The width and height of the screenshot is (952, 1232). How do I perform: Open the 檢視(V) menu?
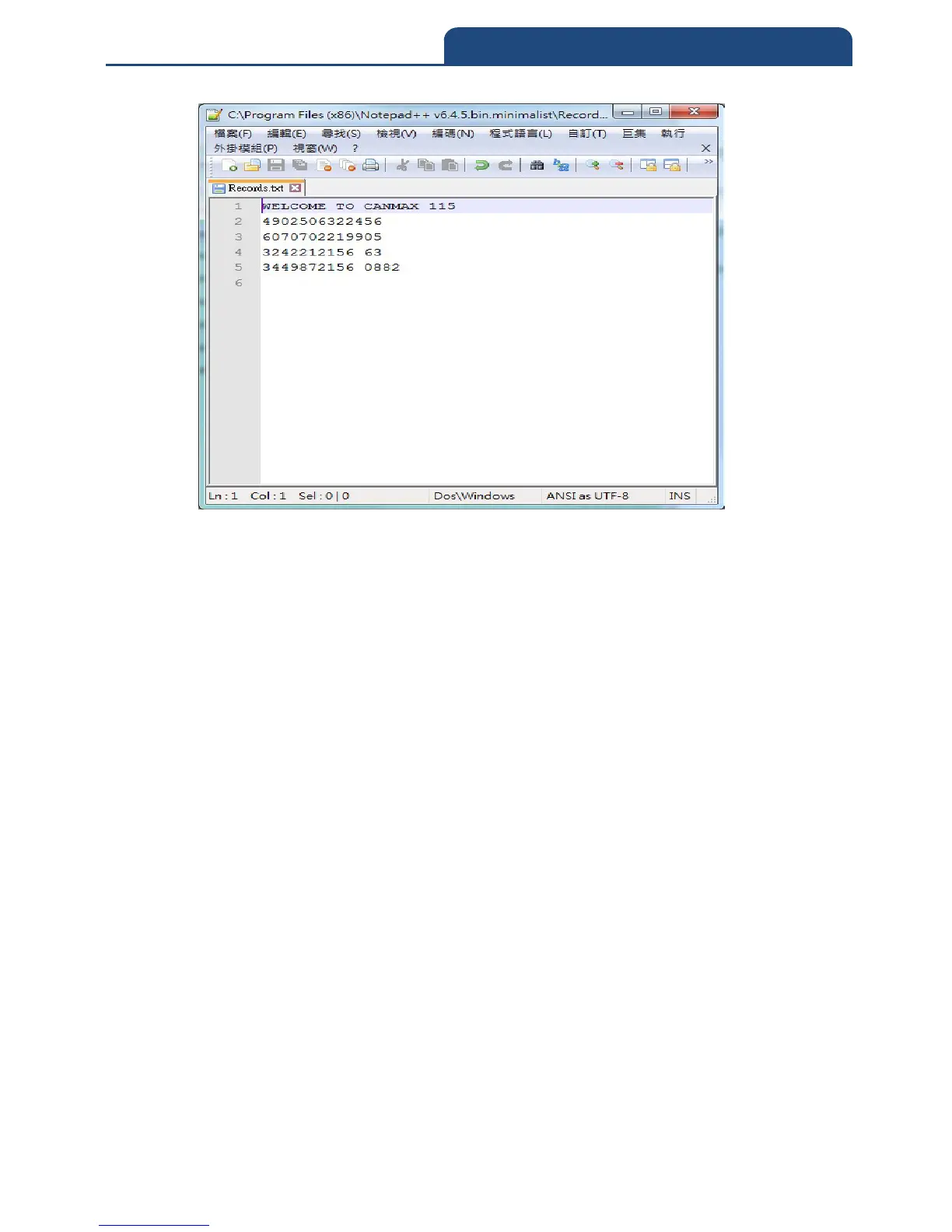(397, 134)
